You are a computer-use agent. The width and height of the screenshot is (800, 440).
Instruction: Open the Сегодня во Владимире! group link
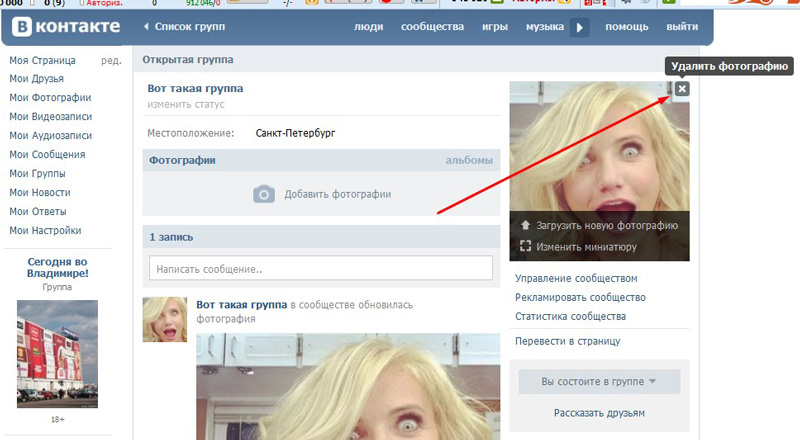pyautogui.click(x=57, y=267)
